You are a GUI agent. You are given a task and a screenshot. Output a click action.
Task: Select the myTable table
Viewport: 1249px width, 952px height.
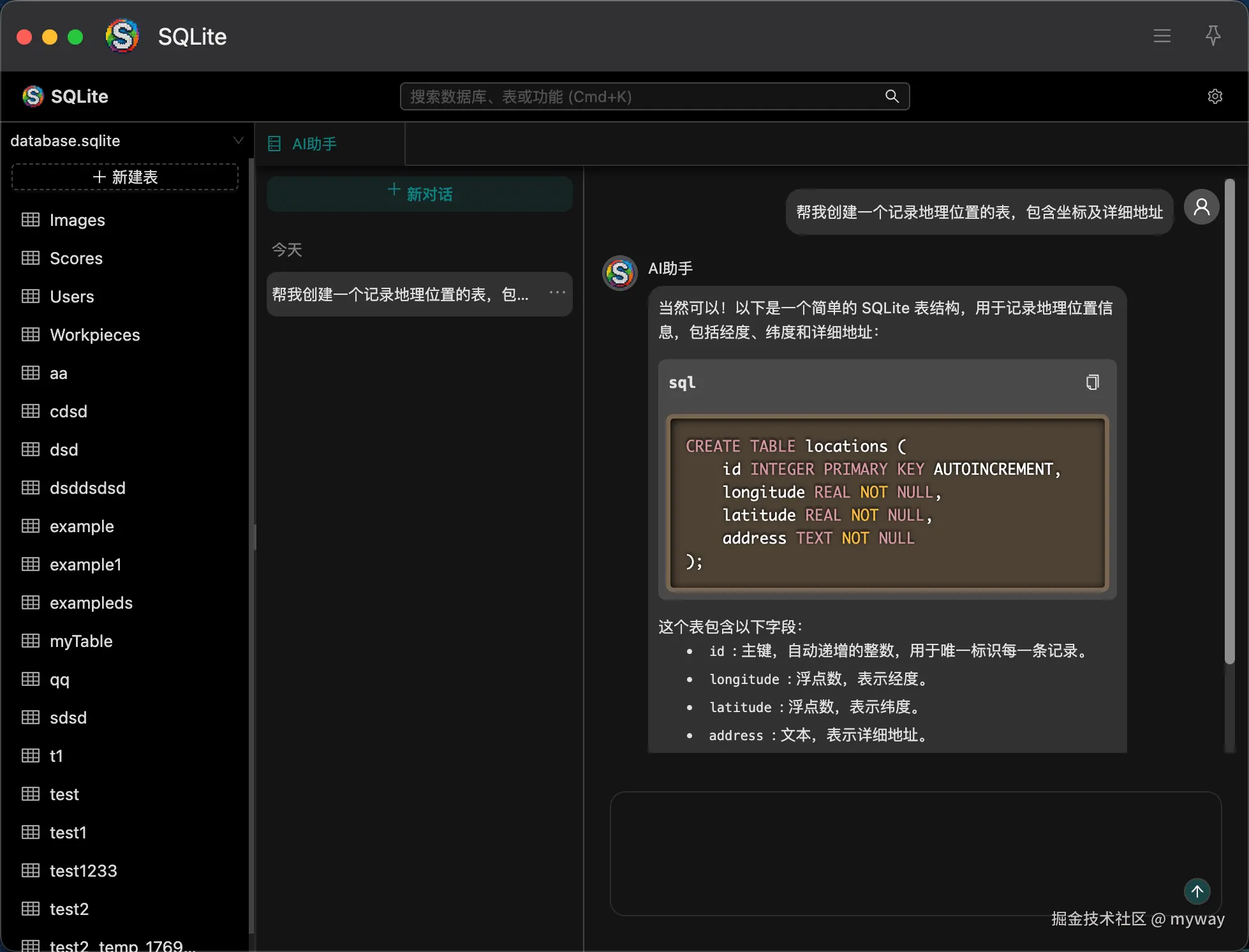click(x=81, y=641)
